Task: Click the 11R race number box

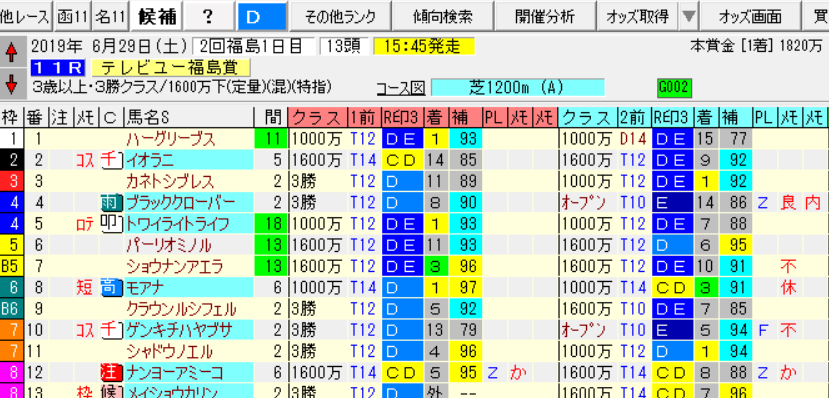Action: point(58,68)
